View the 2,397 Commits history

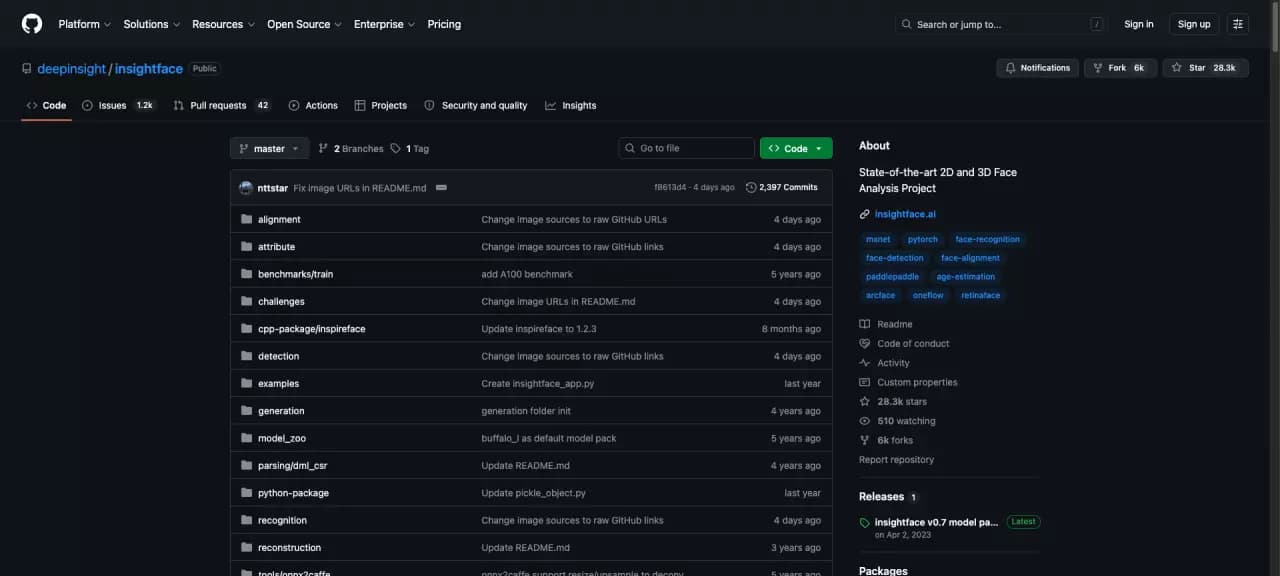tap(782, 187)
